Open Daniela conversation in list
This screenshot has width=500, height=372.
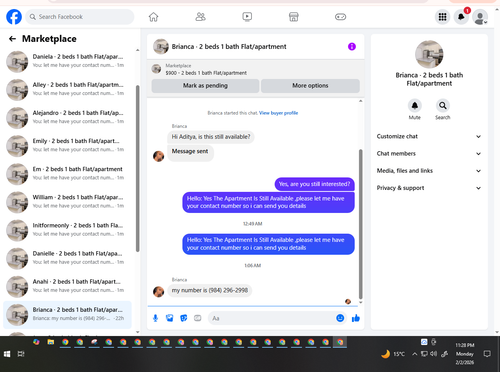pyautogui.click(x=67, y=61)
